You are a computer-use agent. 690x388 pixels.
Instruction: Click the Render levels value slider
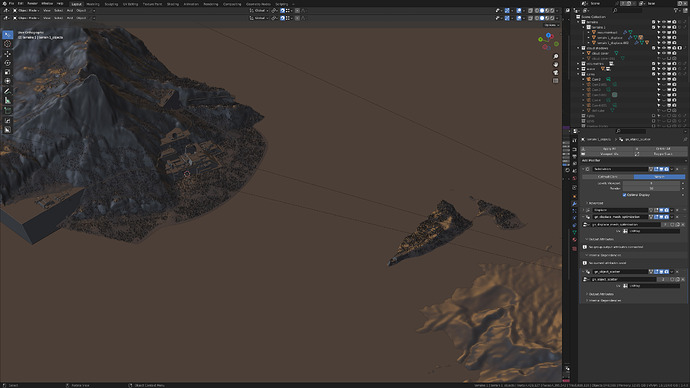[651, 188]
